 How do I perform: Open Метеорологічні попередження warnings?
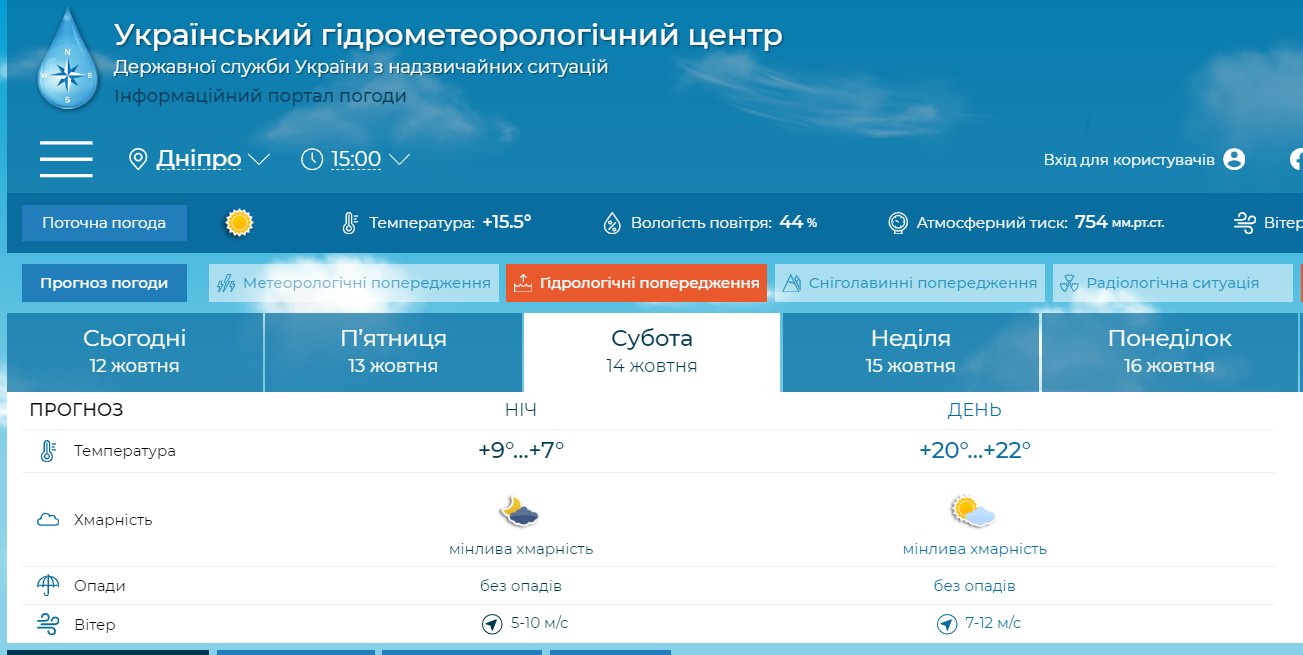354,283
